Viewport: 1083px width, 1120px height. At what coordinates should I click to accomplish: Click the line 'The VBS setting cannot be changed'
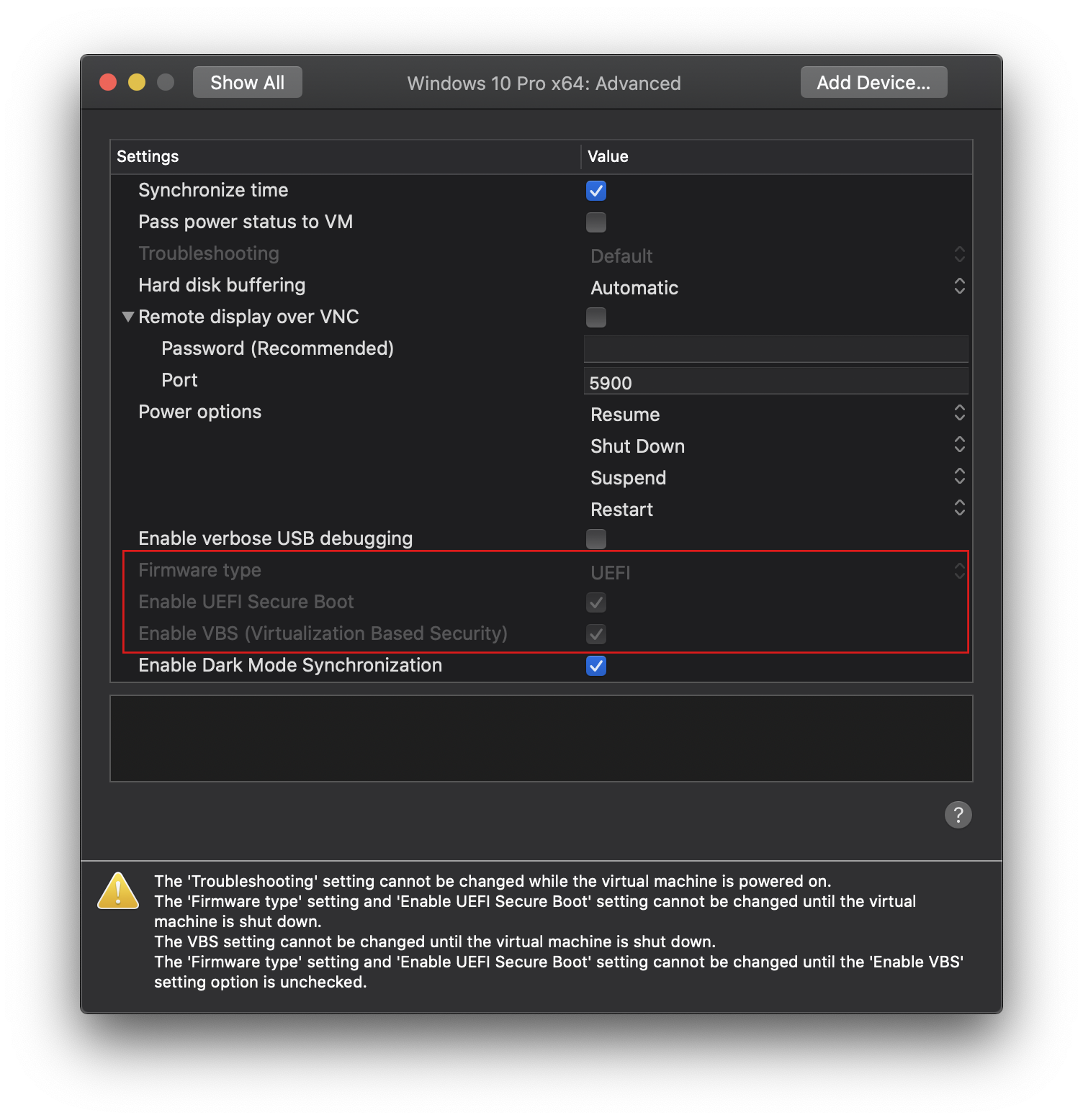coord(435,941)
